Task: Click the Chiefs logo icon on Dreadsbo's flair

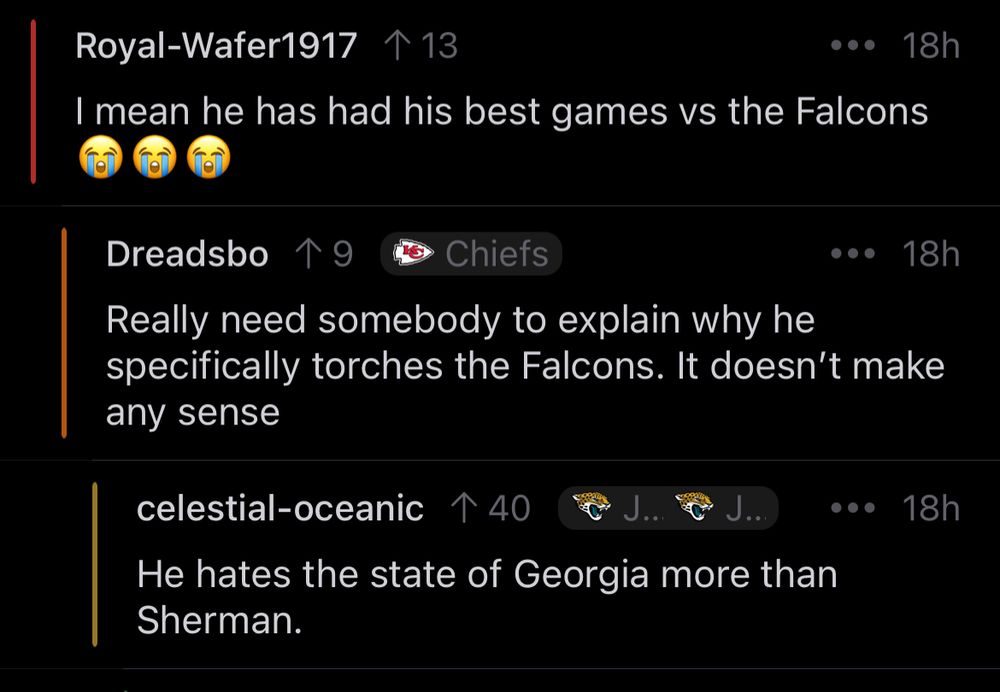Action: tap(413, 254)
